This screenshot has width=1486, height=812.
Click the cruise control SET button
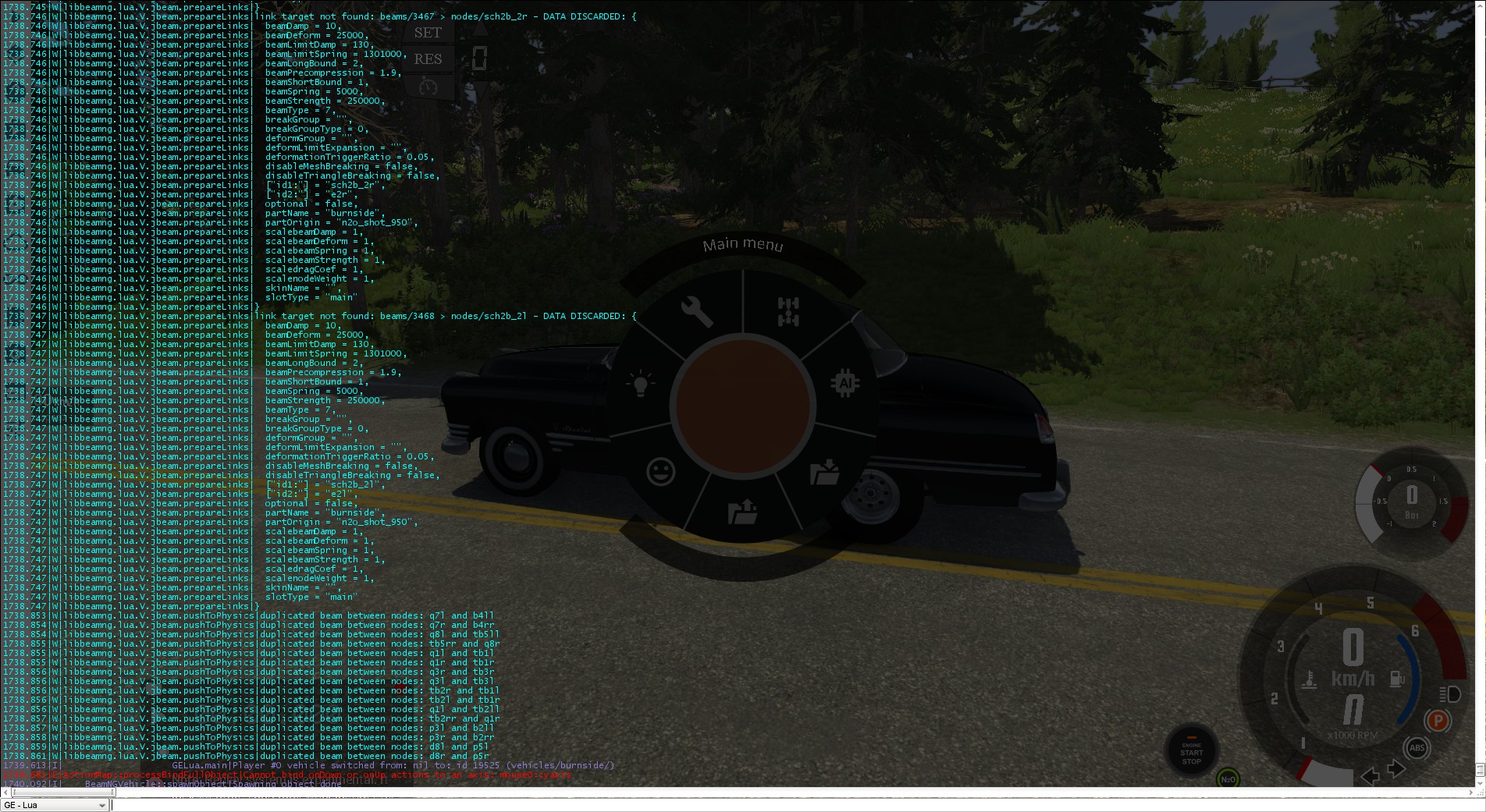pos(428,33)
